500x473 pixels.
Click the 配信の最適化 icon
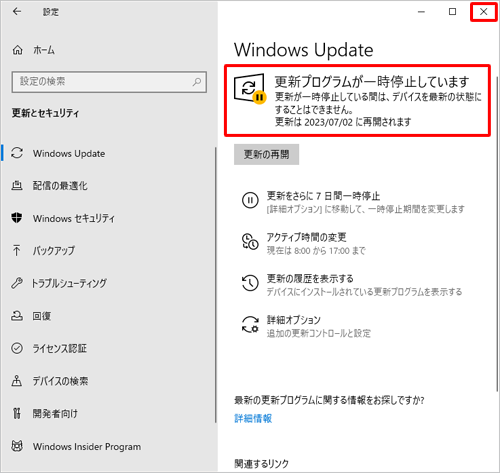tap(17, 185)
